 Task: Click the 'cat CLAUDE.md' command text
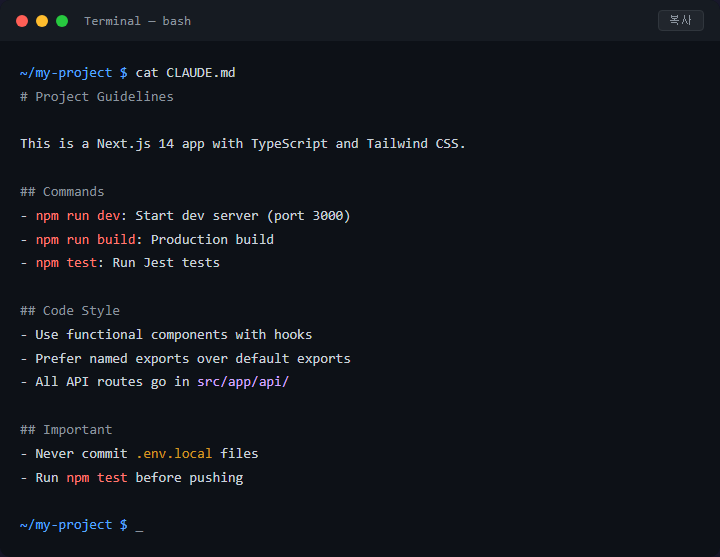click(x=185, y=73)
